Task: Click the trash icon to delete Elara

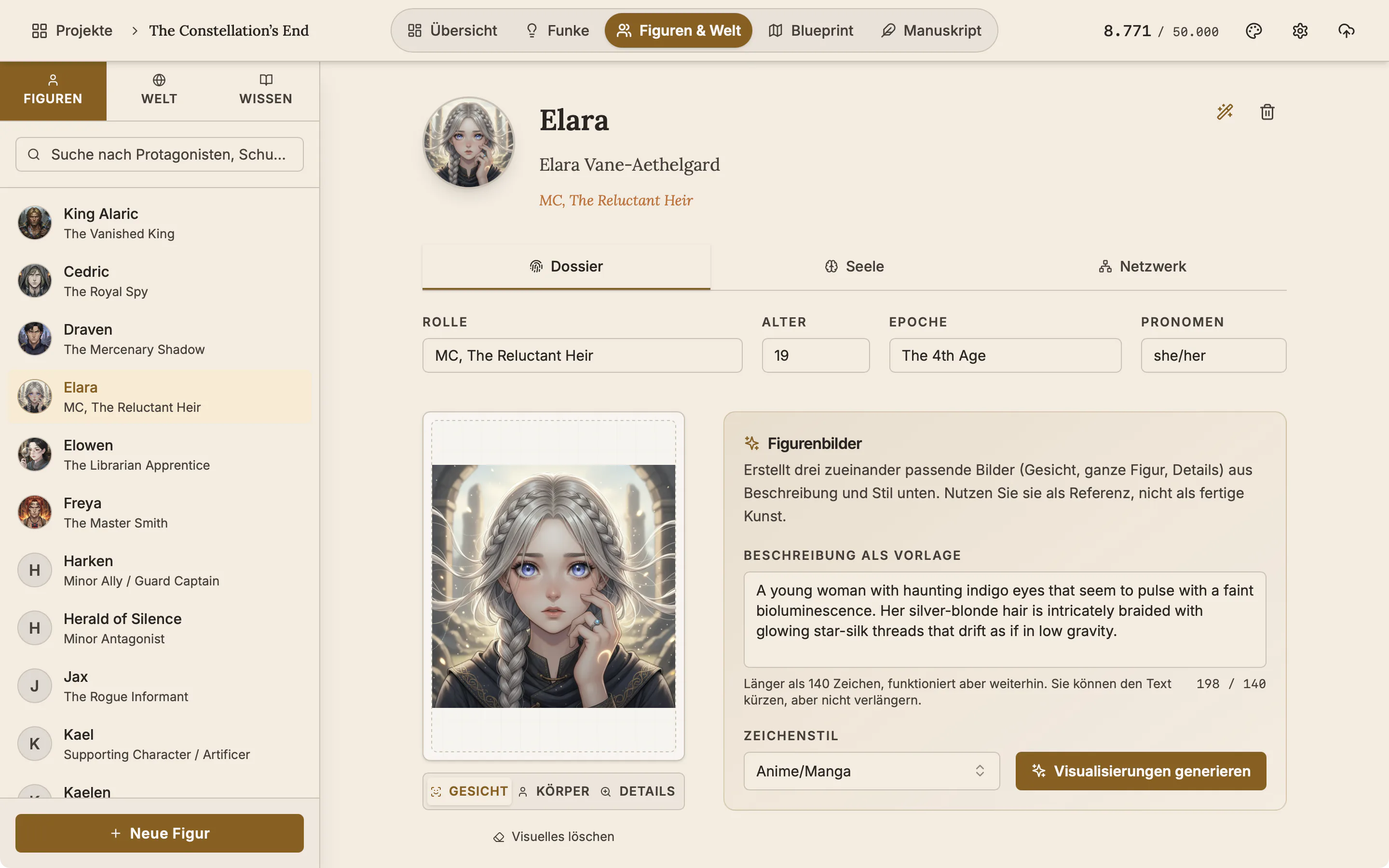Action: pyautogui.click(x=1267, y=111)
